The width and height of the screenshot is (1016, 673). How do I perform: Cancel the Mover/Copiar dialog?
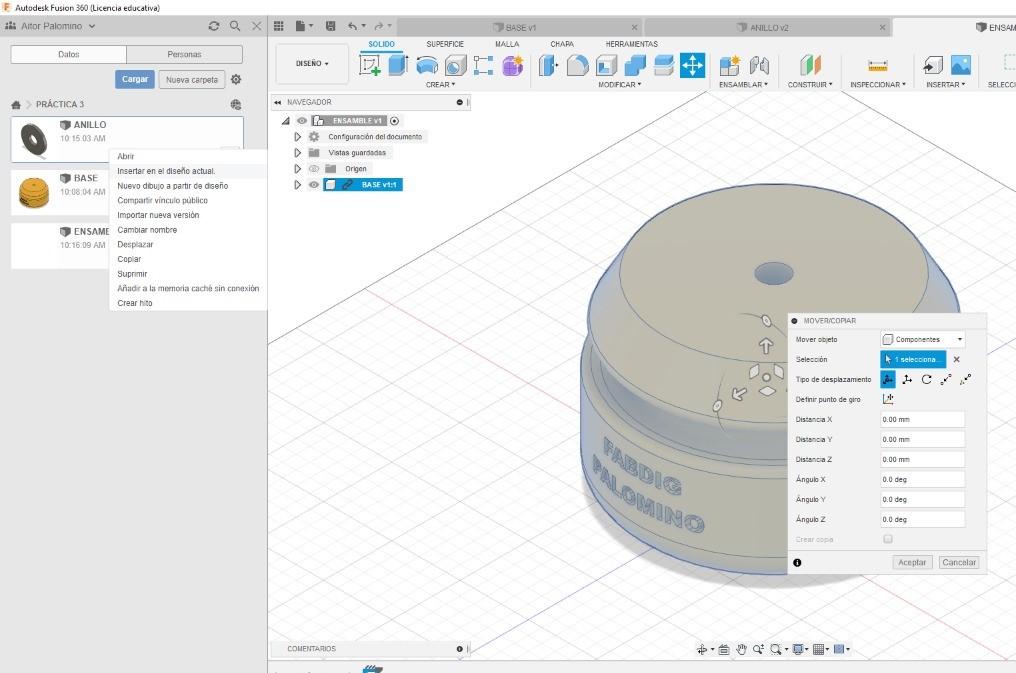tap(959, 562)
